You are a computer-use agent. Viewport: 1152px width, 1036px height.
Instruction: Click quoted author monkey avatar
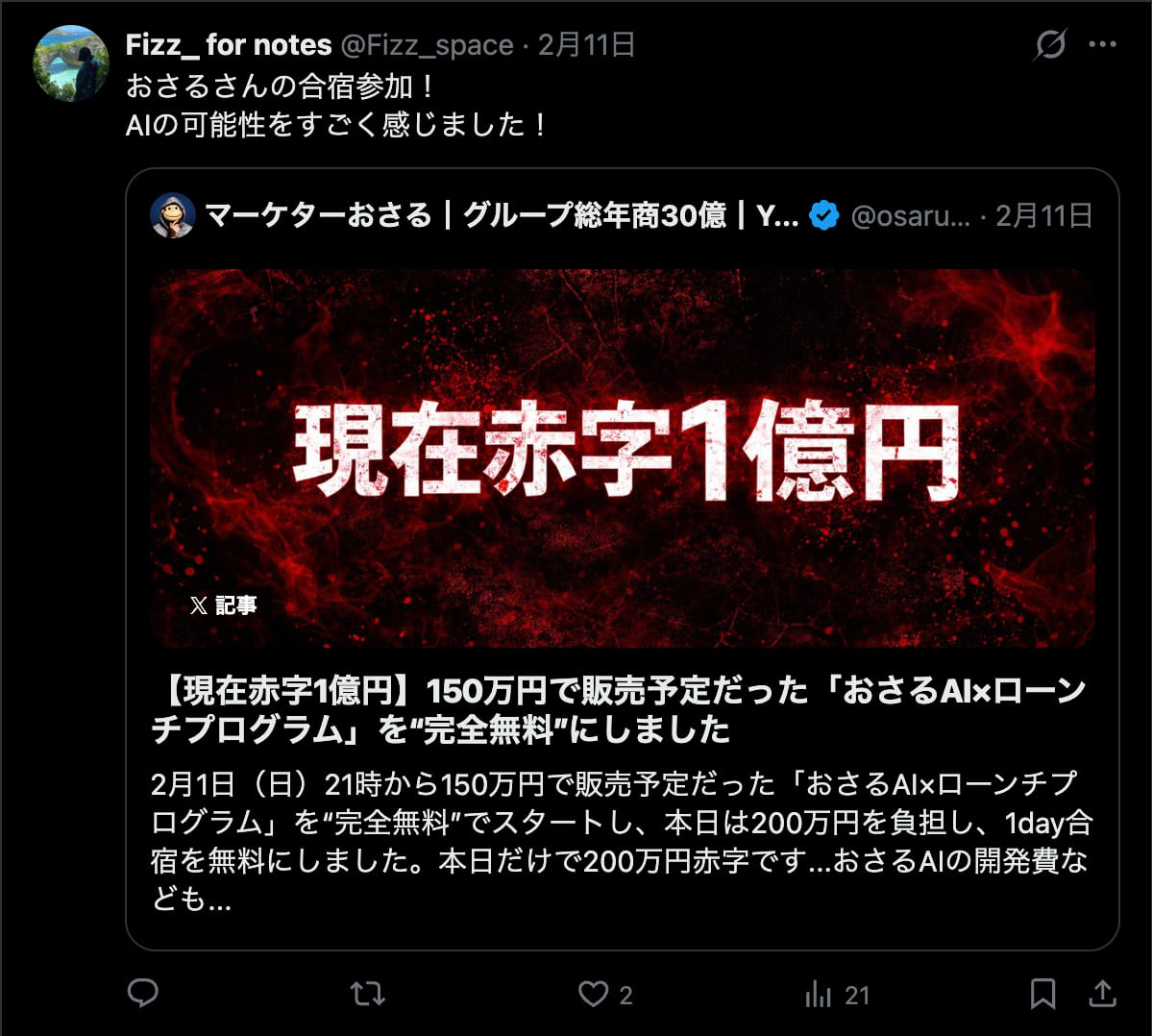(x=173, y=216)
